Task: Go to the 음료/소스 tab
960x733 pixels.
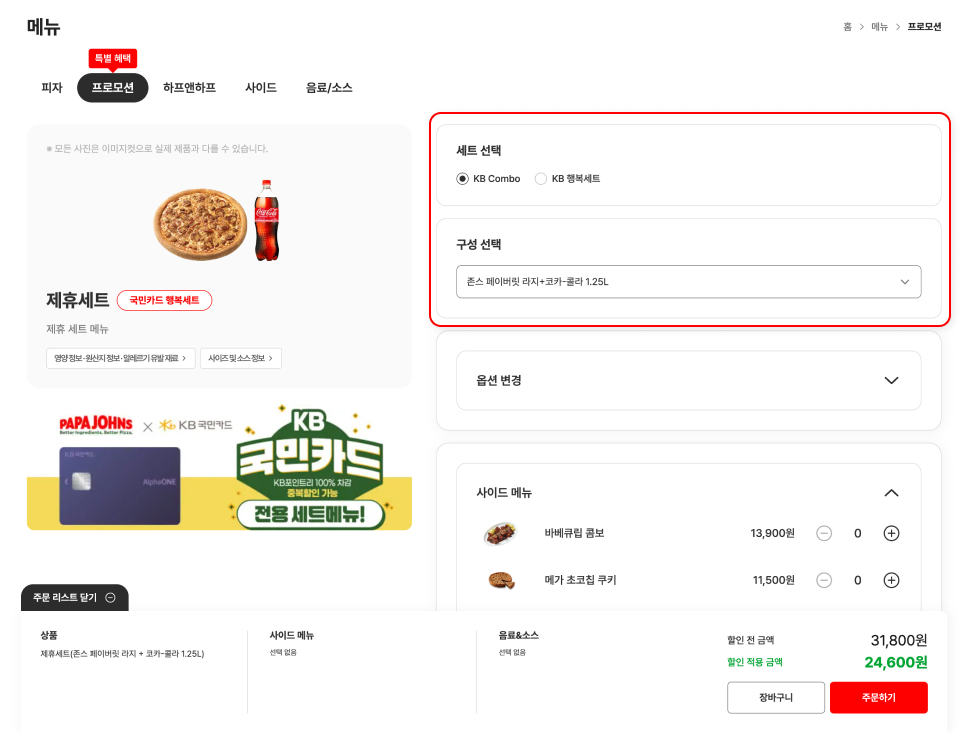Action: 329,88
